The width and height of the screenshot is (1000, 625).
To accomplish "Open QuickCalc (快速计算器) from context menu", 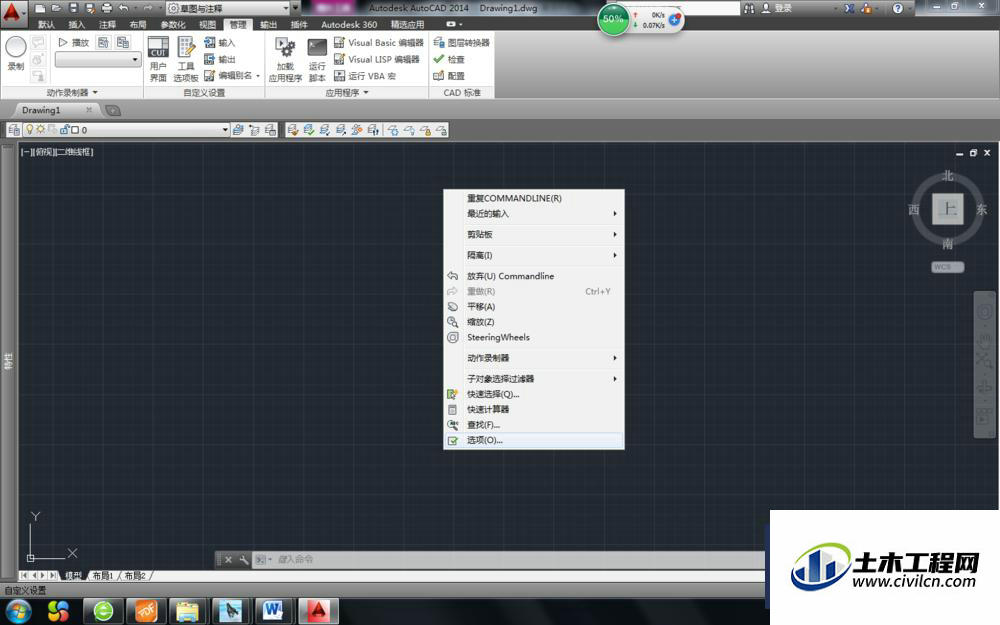I will click(534, 409).
